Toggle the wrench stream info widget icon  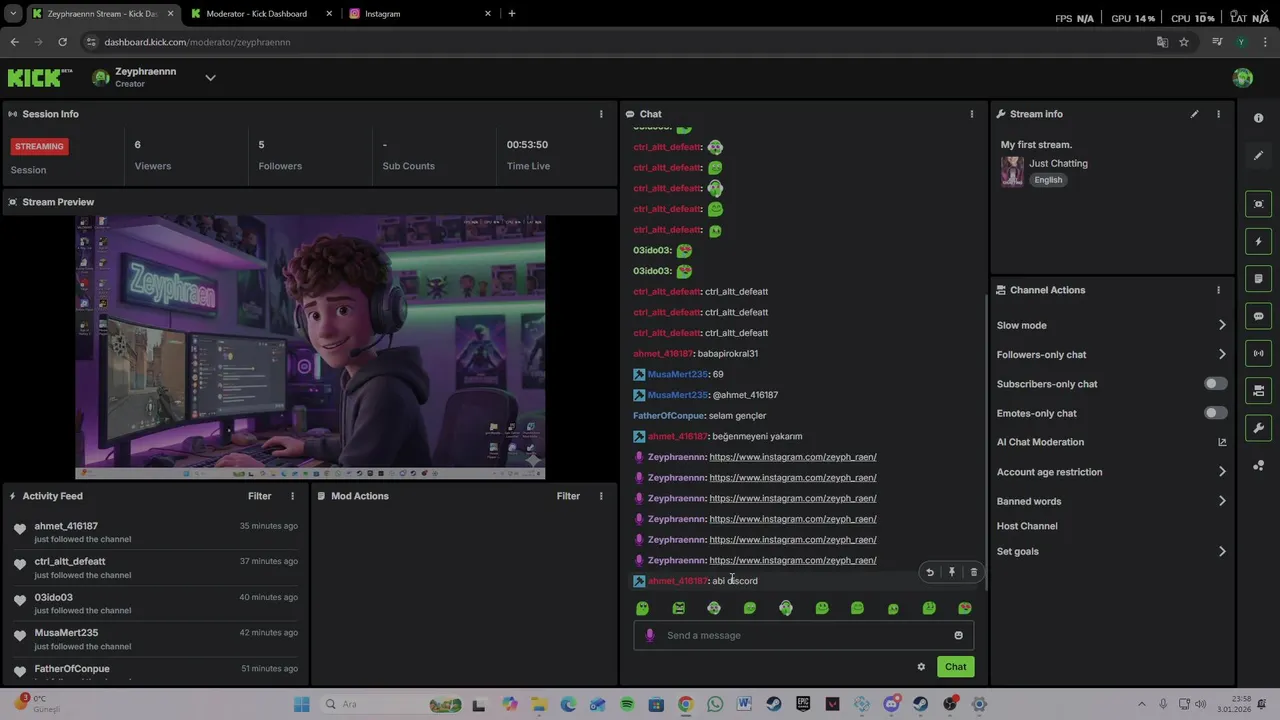pos(1258,428)
